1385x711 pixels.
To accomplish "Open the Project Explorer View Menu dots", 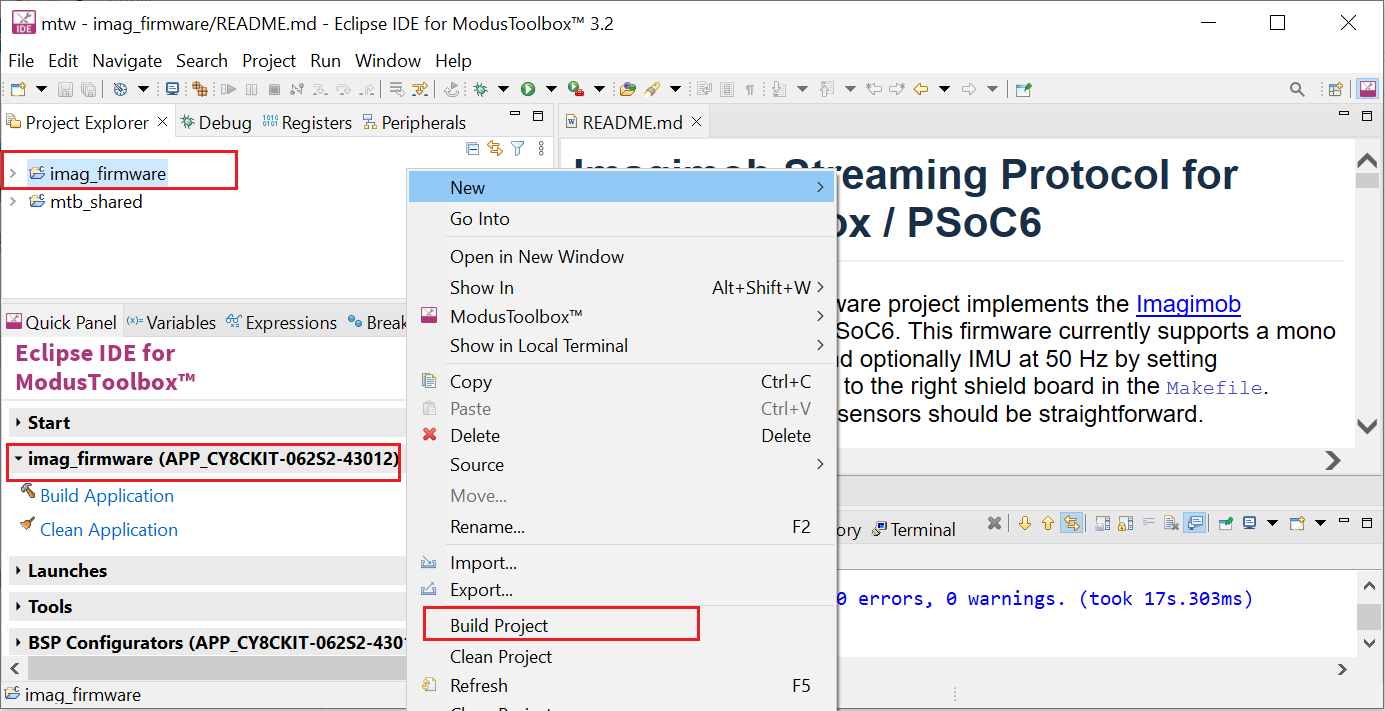I will pos(541,149).
